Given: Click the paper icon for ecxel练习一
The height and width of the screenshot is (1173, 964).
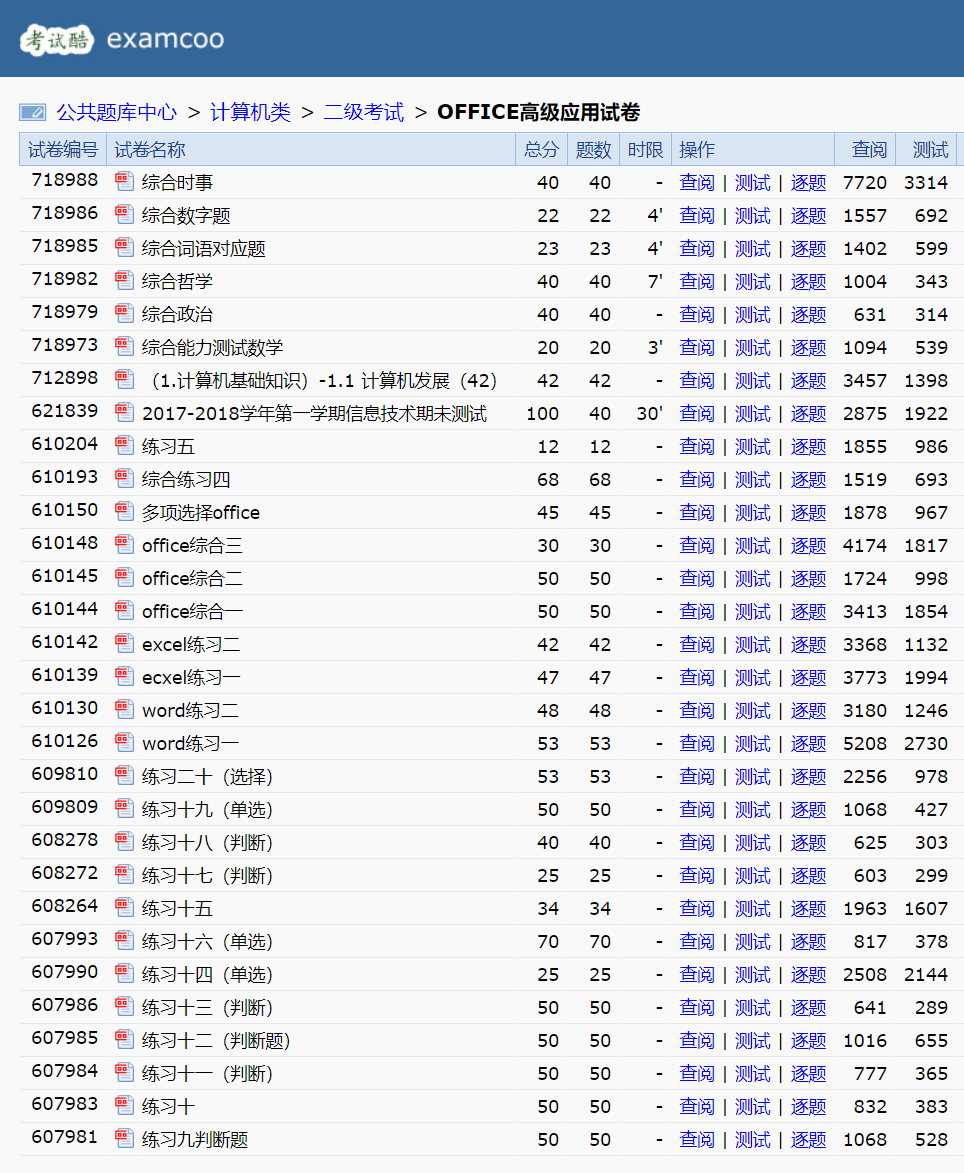Looking at the screenshot, I should pyautogui.click(x=124, y=676).
